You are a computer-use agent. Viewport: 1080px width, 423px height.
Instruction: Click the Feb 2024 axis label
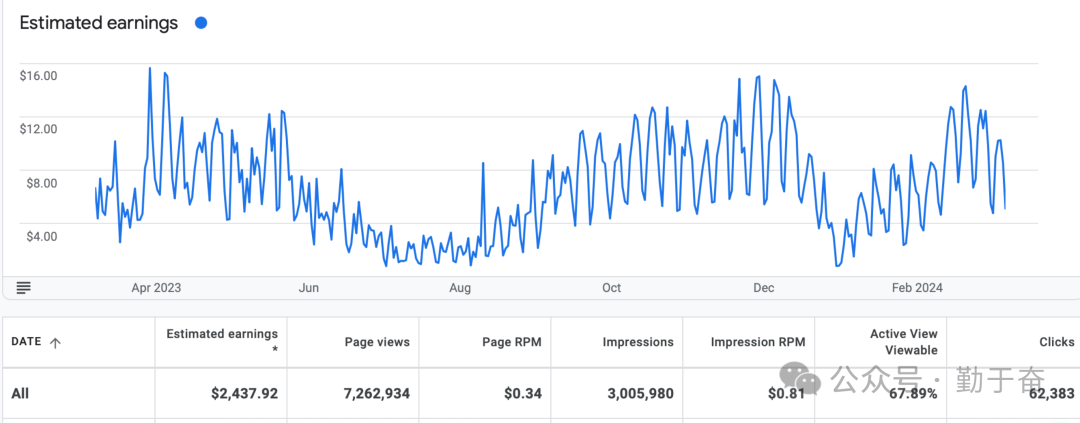[917, 288]
